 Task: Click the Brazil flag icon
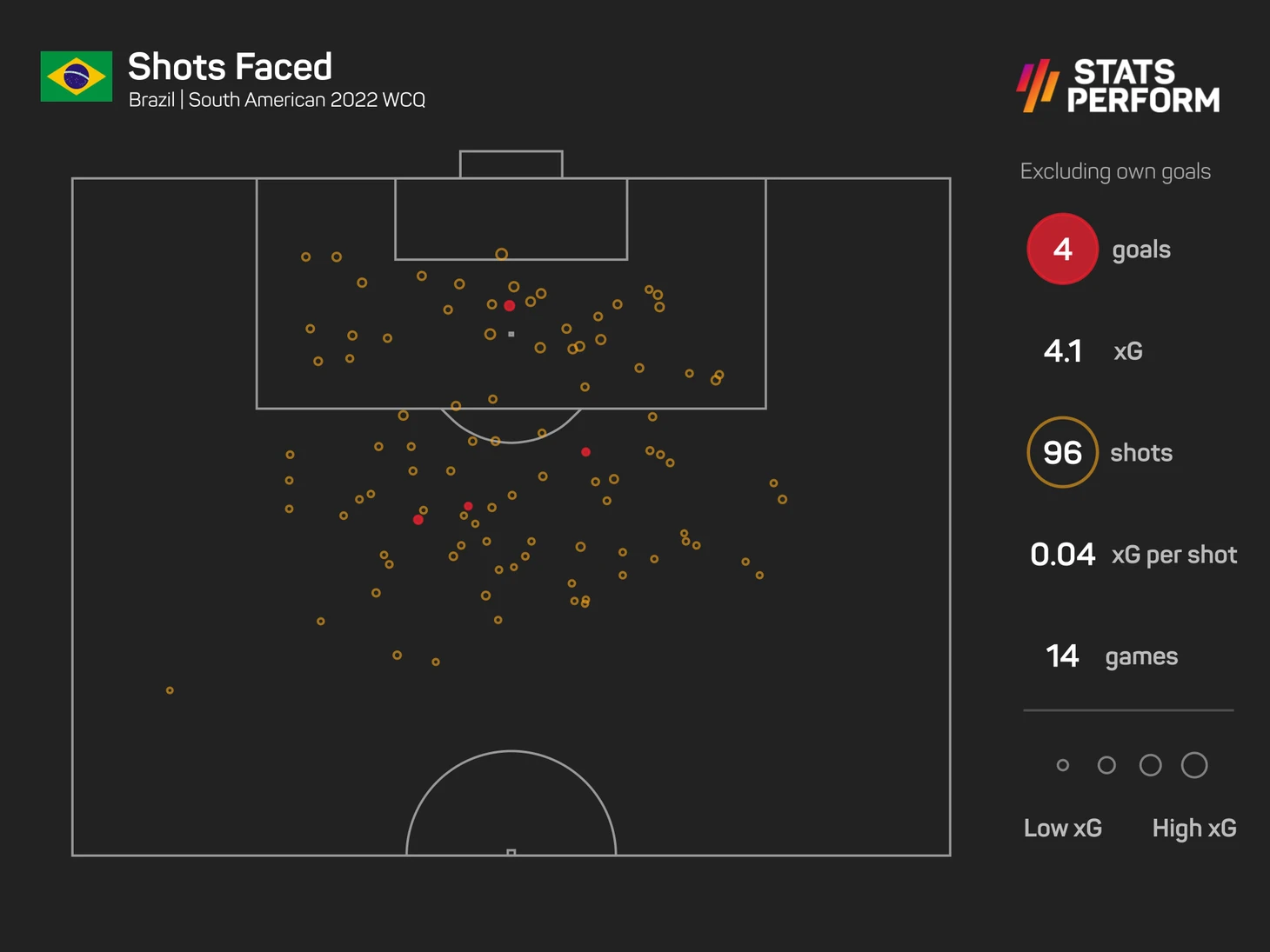tap(77, 77)
